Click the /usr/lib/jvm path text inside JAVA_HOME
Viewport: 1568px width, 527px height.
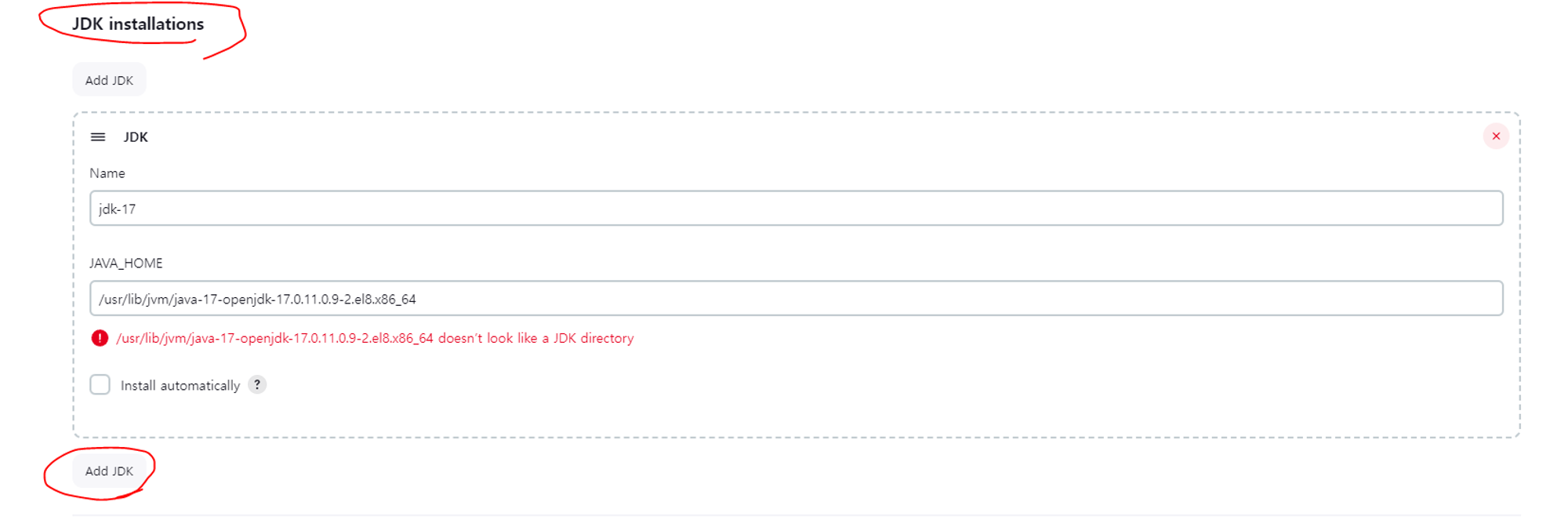point(257,300)
